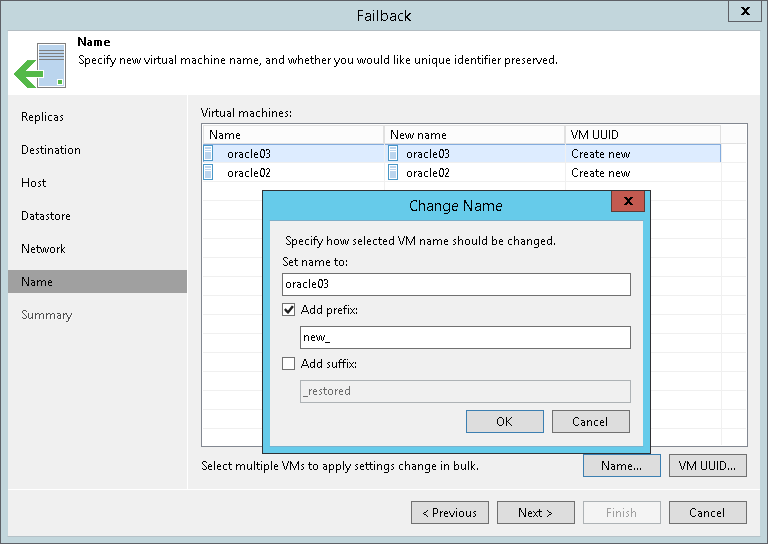Click the prefix text field containing new_
This screenshot has height=544, width=768.
point(465,338)
